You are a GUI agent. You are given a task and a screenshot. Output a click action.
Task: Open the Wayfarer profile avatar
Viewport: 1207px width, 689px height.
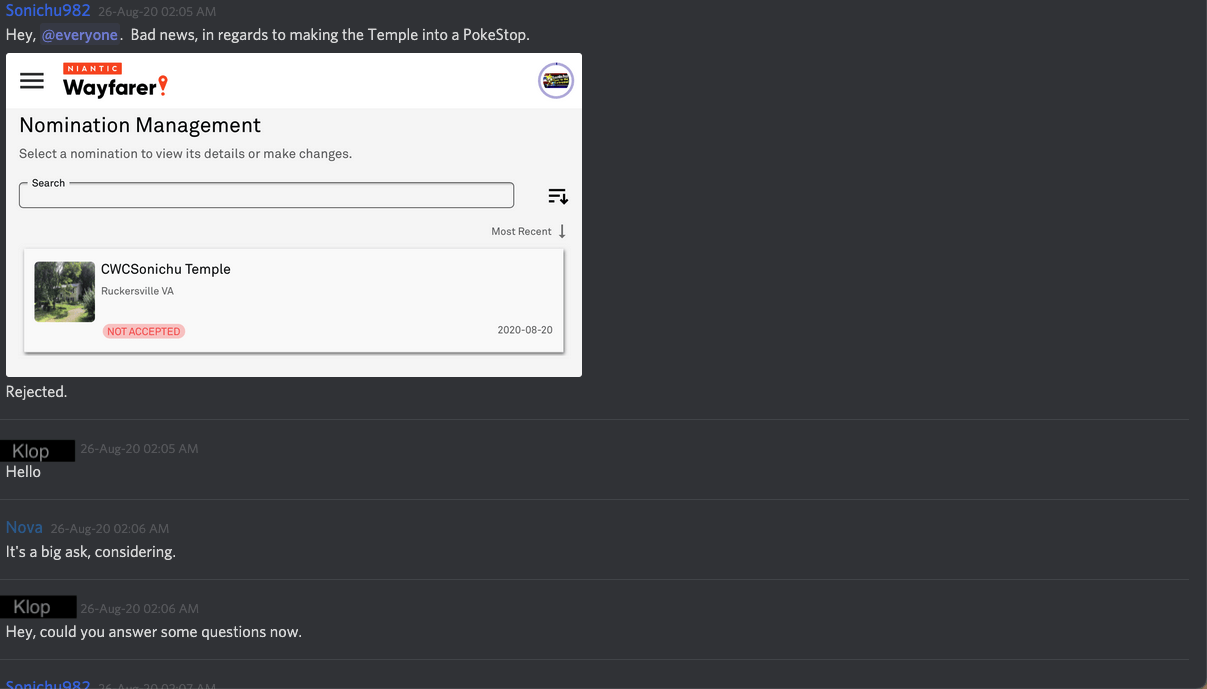pos(555,80)
